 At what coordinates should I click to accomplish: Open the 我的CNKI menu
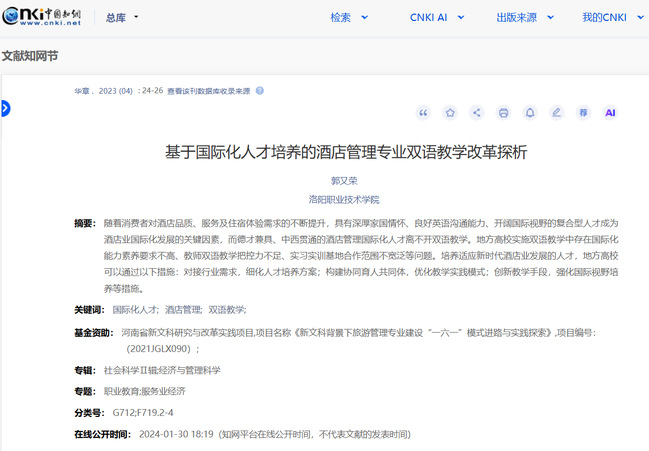click(610, 17)
